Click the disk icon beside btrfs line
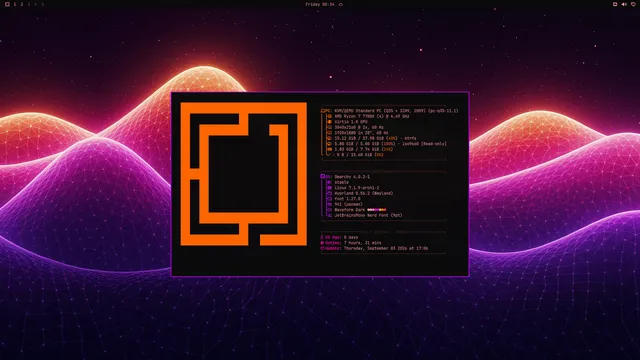 click(x=329, y=138)
